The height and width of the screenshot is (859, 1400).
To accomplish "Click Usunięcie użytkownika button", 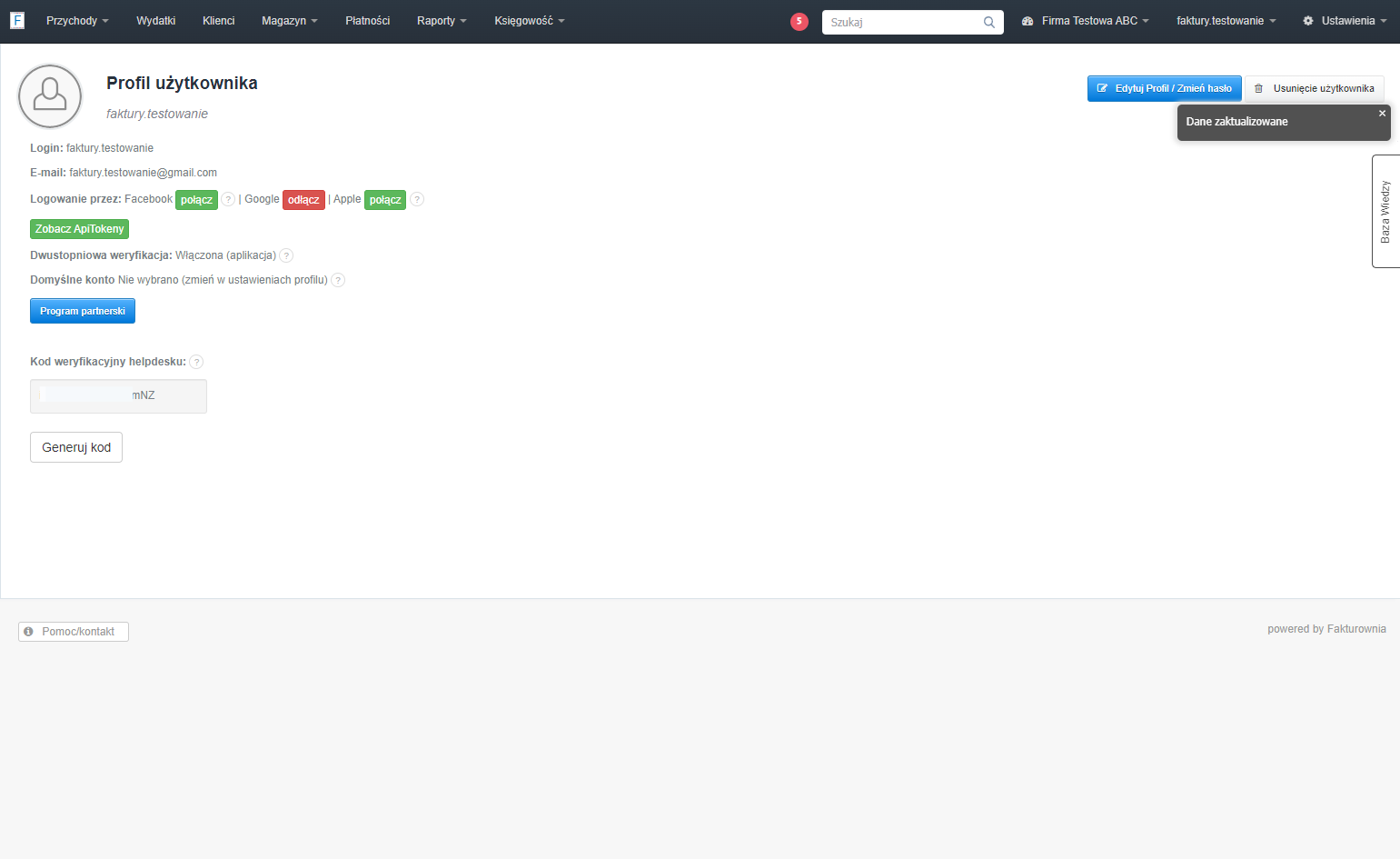I will 1315,88.
